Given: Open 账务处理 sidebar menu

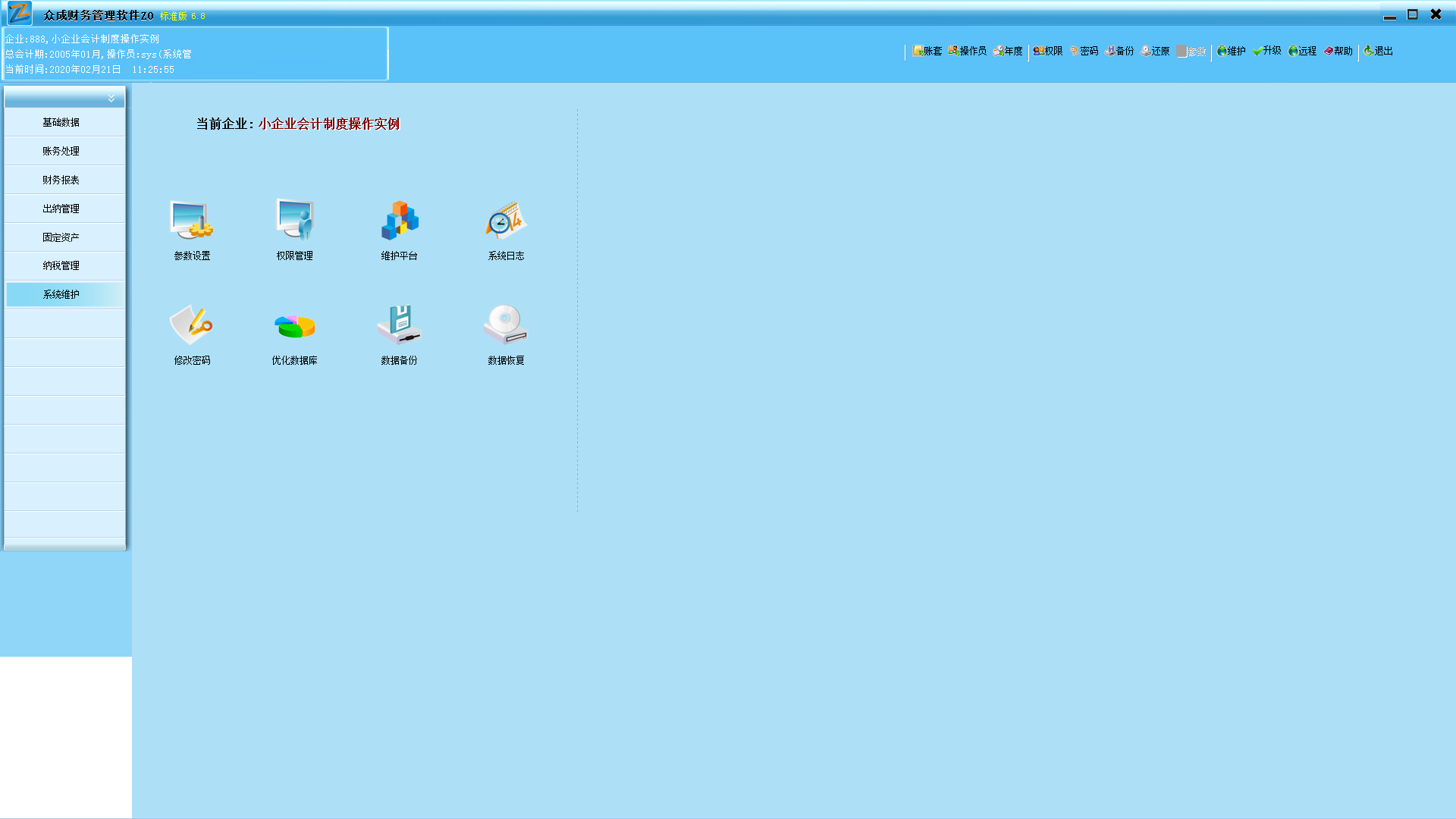Looking at the screenshot, I should [x=64, y=151].
